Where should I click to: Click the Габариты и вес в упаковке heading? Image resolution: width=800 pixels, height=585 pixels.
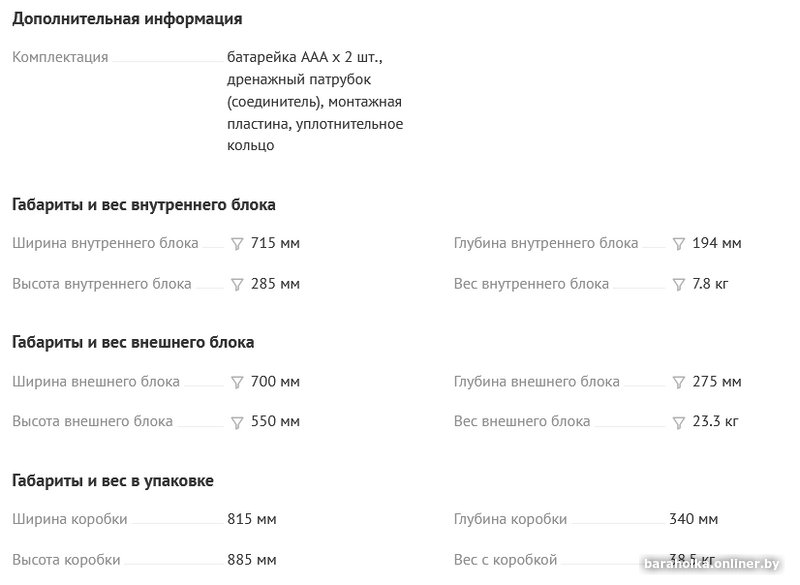113,480
